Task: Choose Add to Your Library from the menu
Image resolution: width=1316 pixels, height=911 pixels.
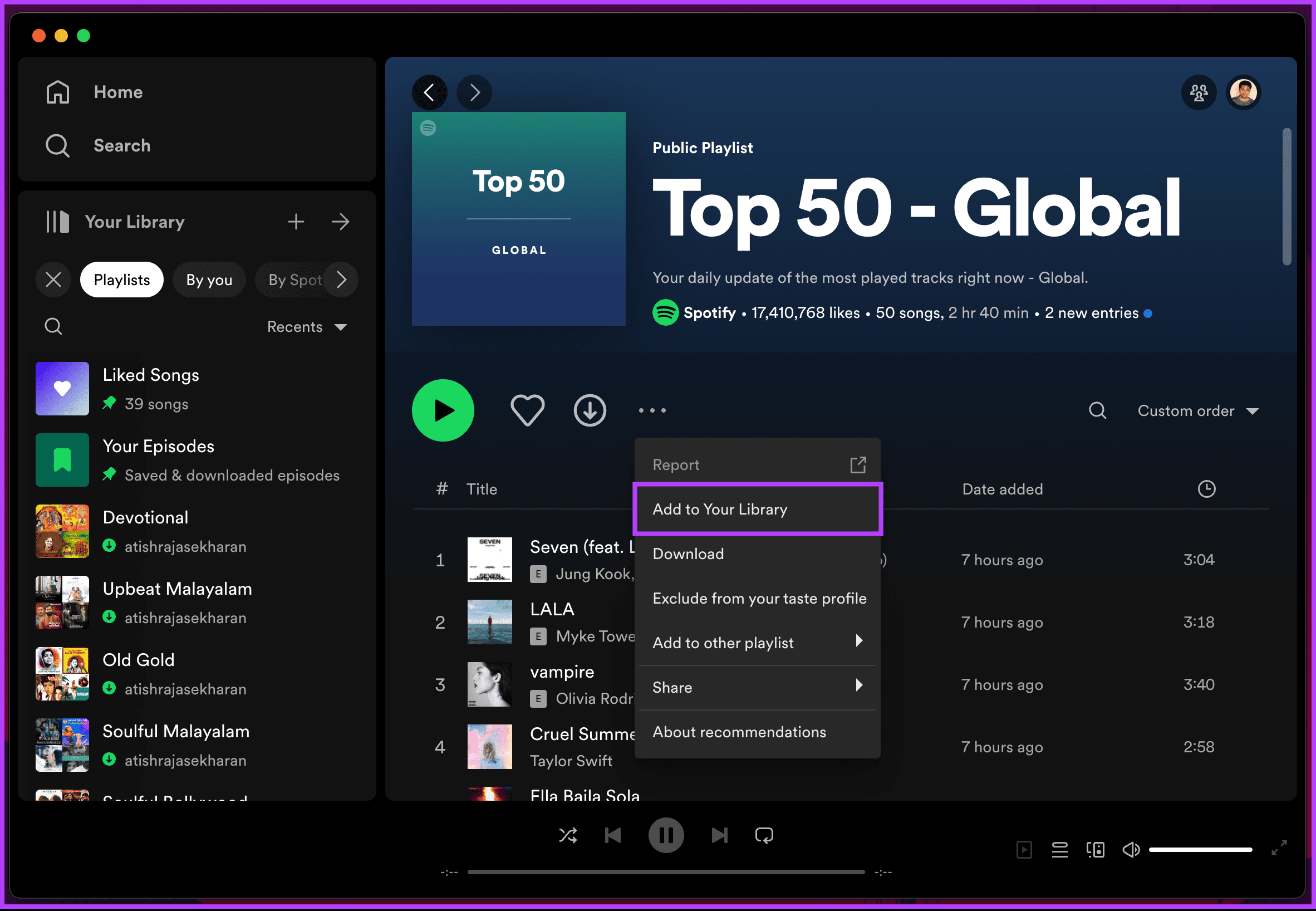Action: click(x=757, y=509)
